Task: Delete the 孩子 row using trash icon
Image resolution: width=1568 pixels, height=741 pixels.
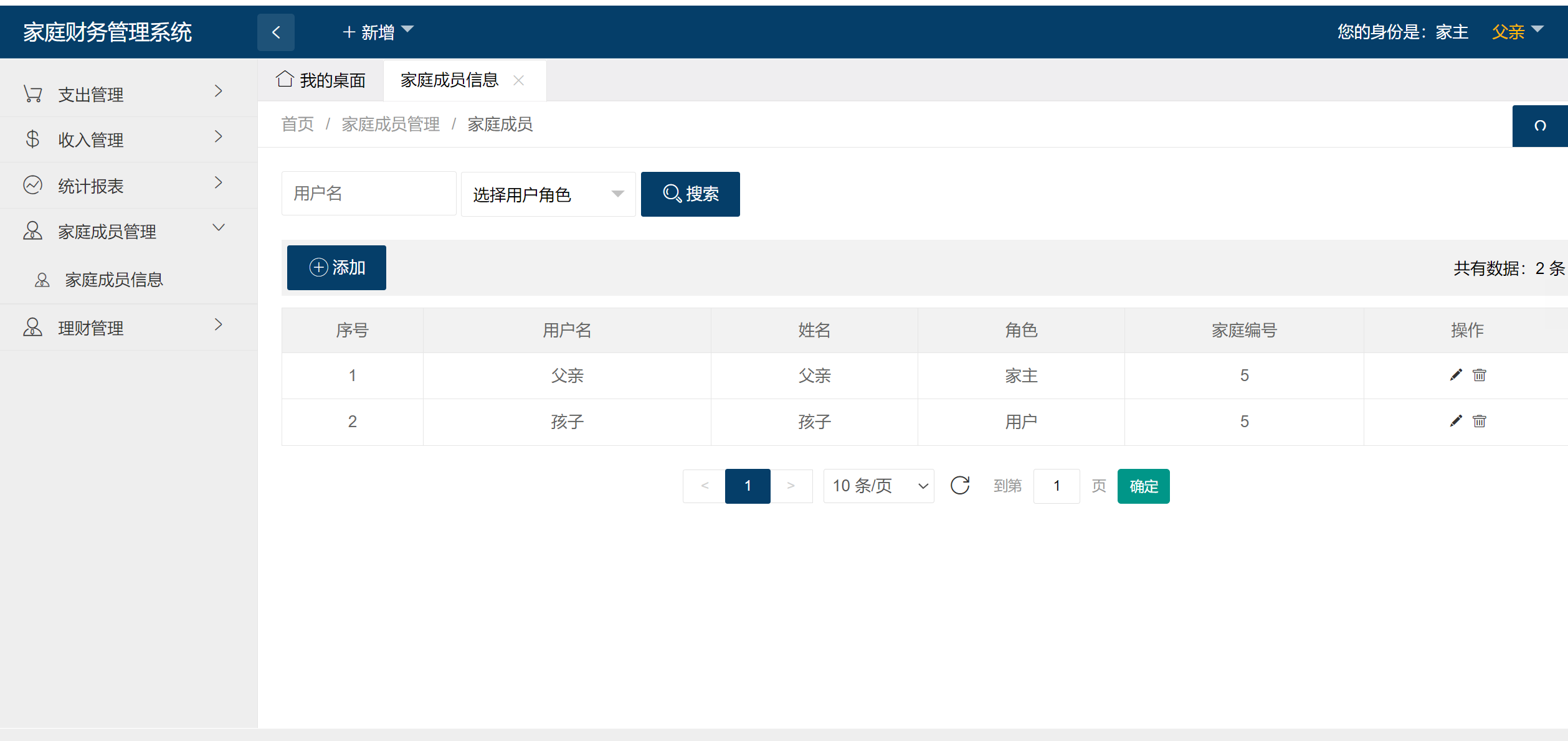Action: (1479, 422)
